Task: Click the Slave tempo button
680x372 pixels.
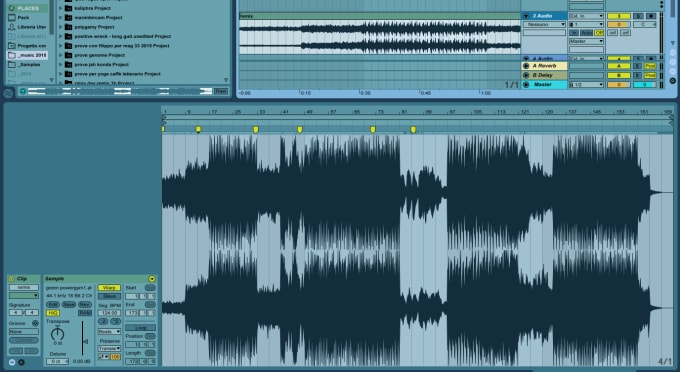Action: tap(109, 296)
